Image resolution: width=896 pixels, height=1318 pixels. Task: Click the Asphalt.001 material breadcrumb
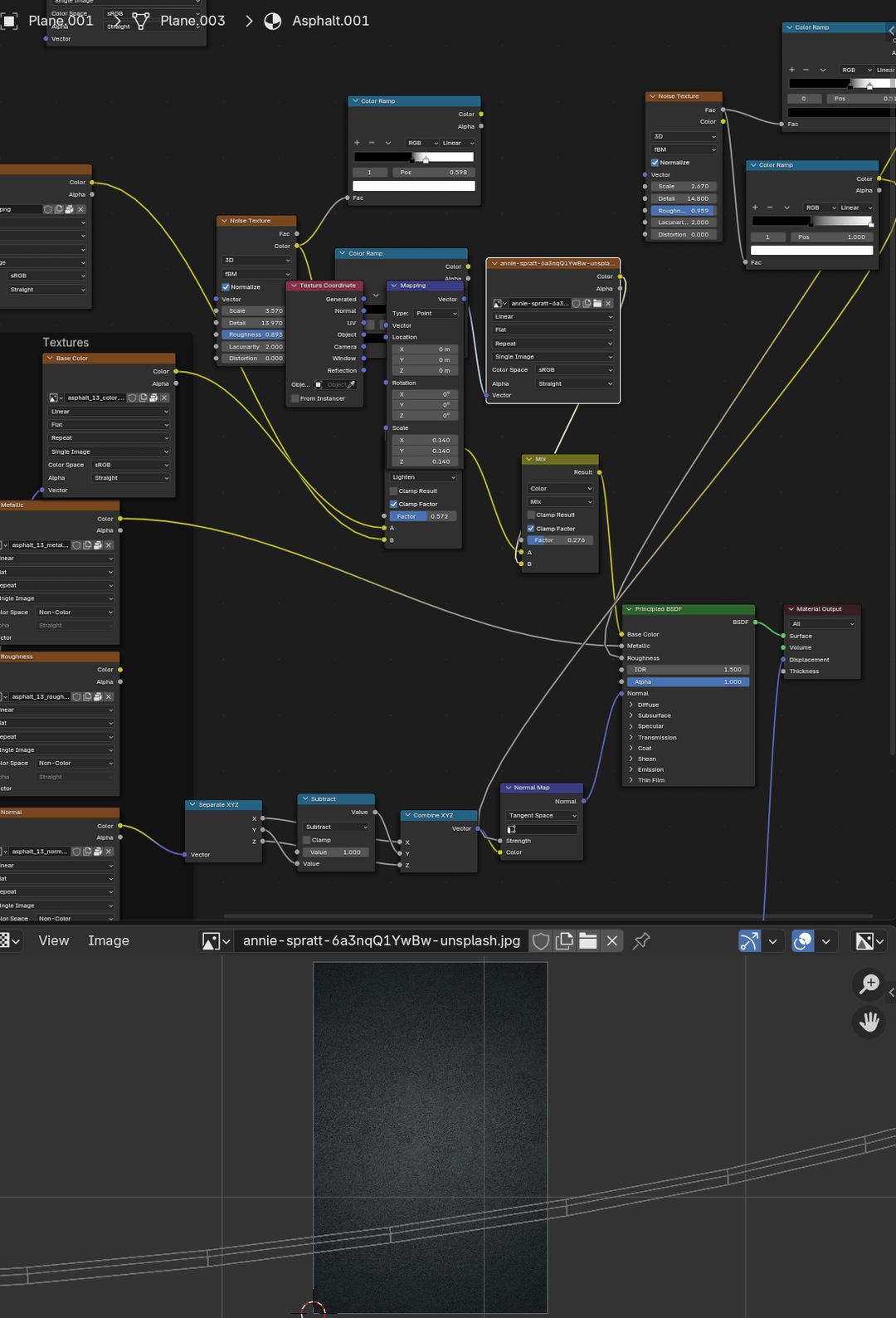pyautogui.click(x=330, y=21)
